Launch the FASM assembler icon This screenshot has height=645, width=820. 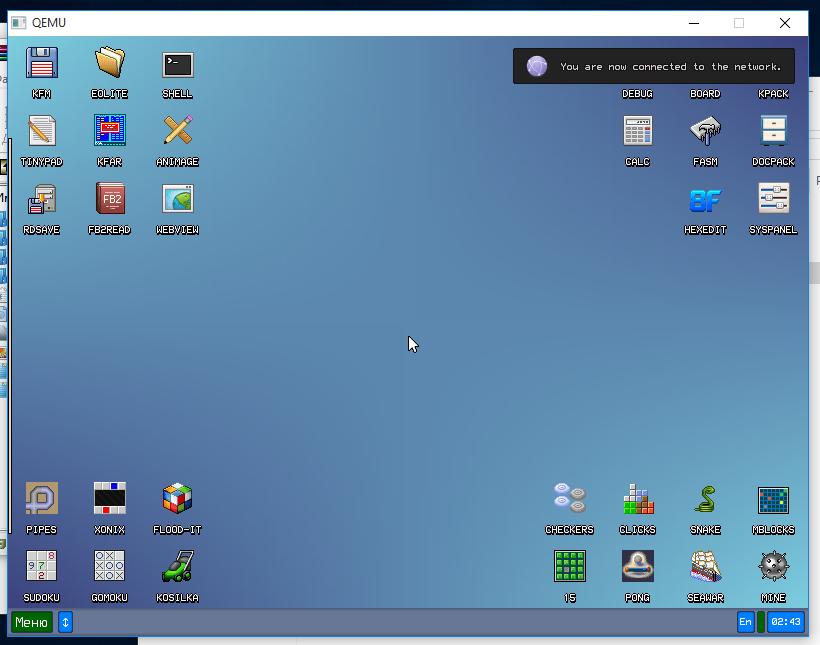(705, 131)
